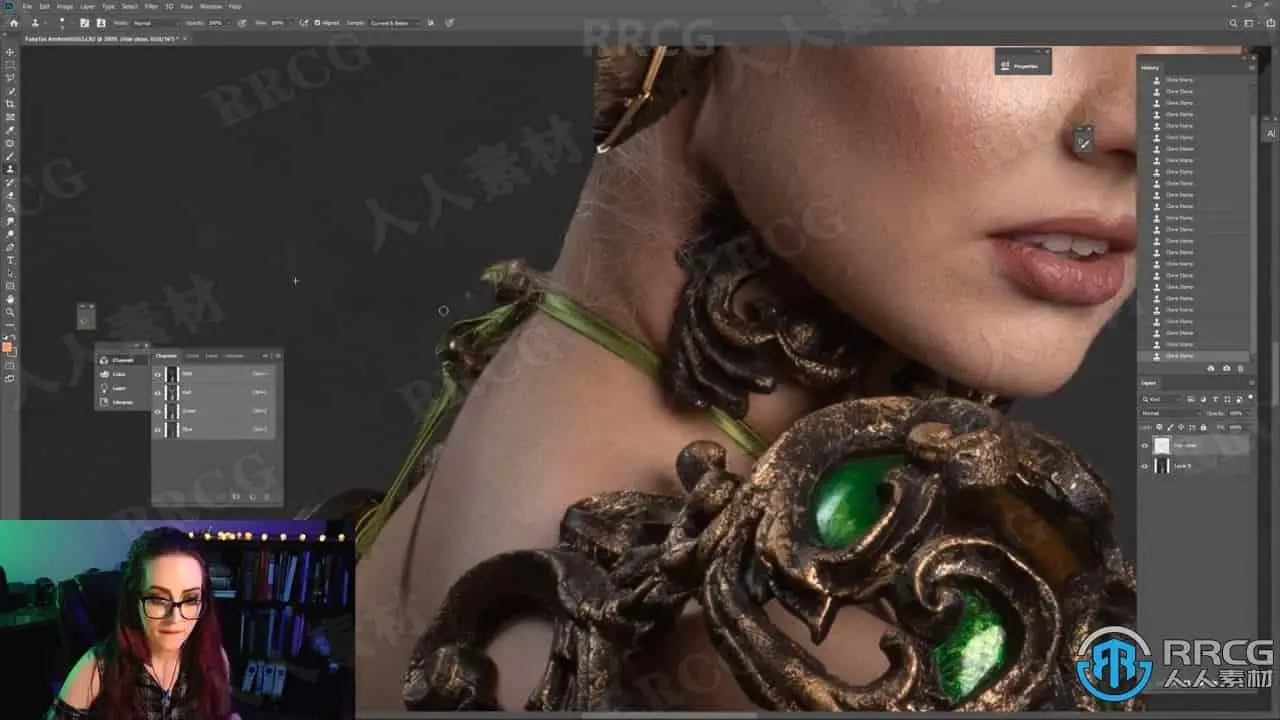1280x720 pixels.
Task: Open the Layers panel menu
Action: [1252, 383]
